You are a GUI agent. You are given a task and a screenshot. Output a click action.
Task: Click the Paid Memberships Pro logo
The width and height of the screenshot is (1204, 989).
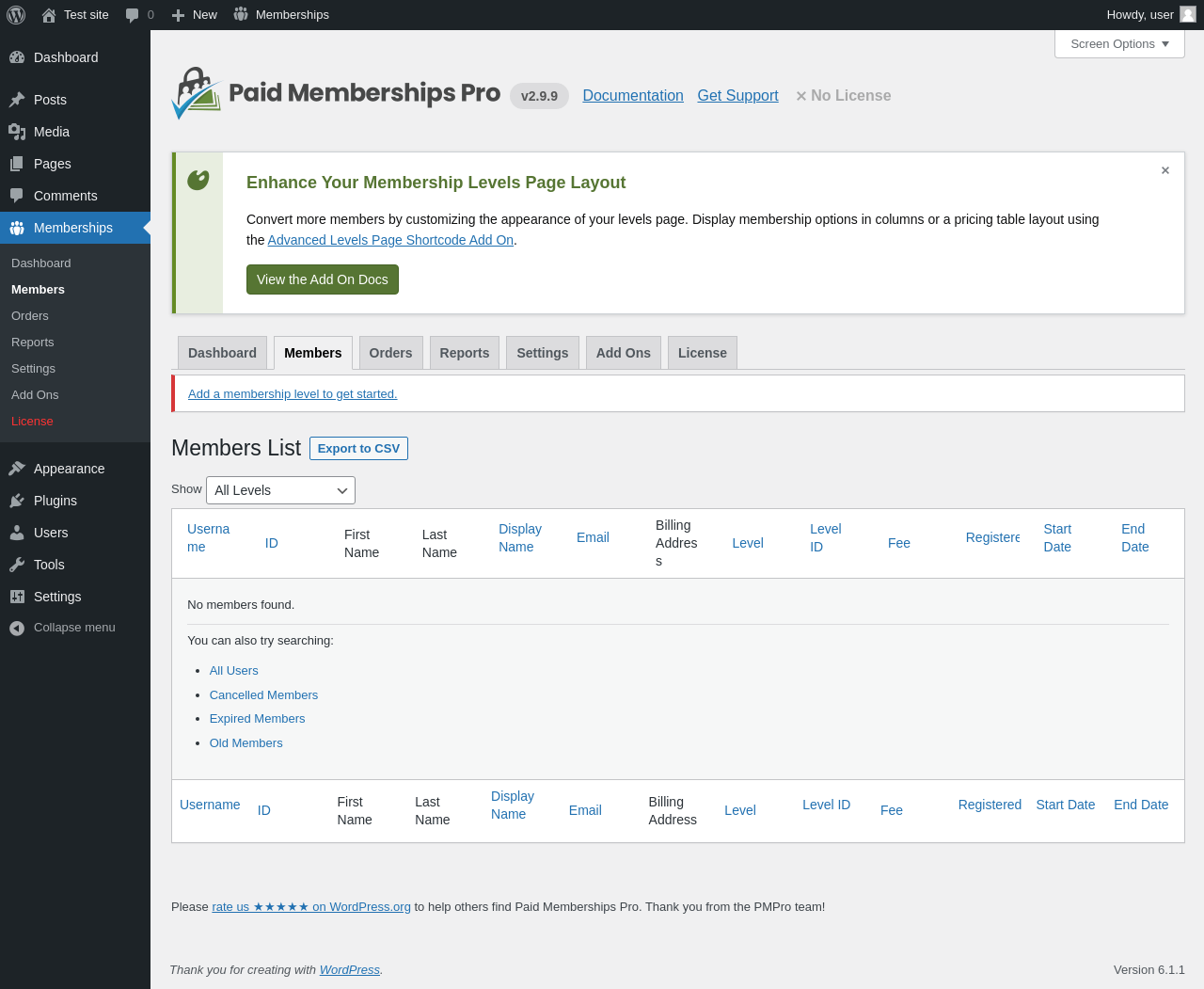coord(336,93)
